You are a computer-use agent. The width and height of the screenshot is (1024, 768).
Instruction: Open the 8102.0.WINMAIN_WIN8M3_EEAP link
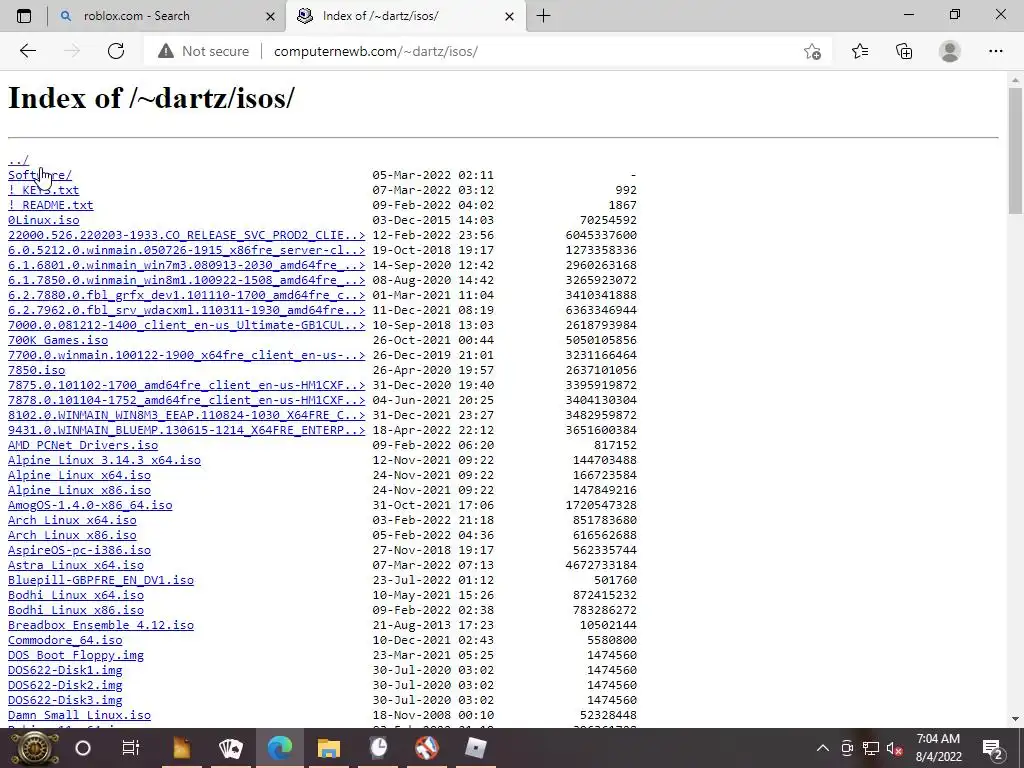186,415
